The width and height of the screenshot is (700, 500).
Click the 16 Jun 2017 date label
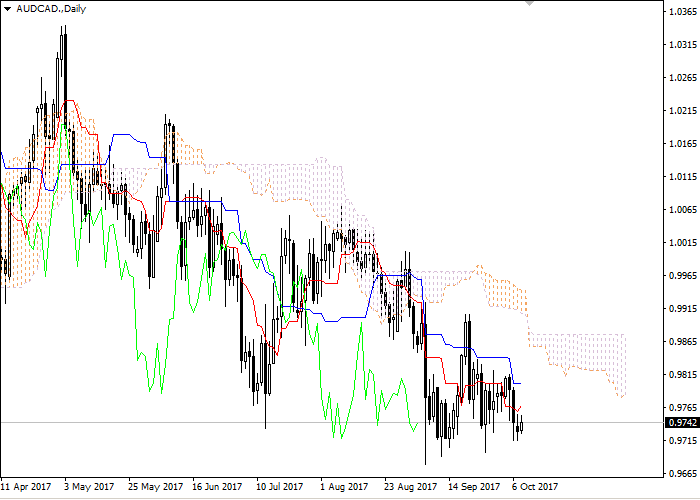coord(218,486)
